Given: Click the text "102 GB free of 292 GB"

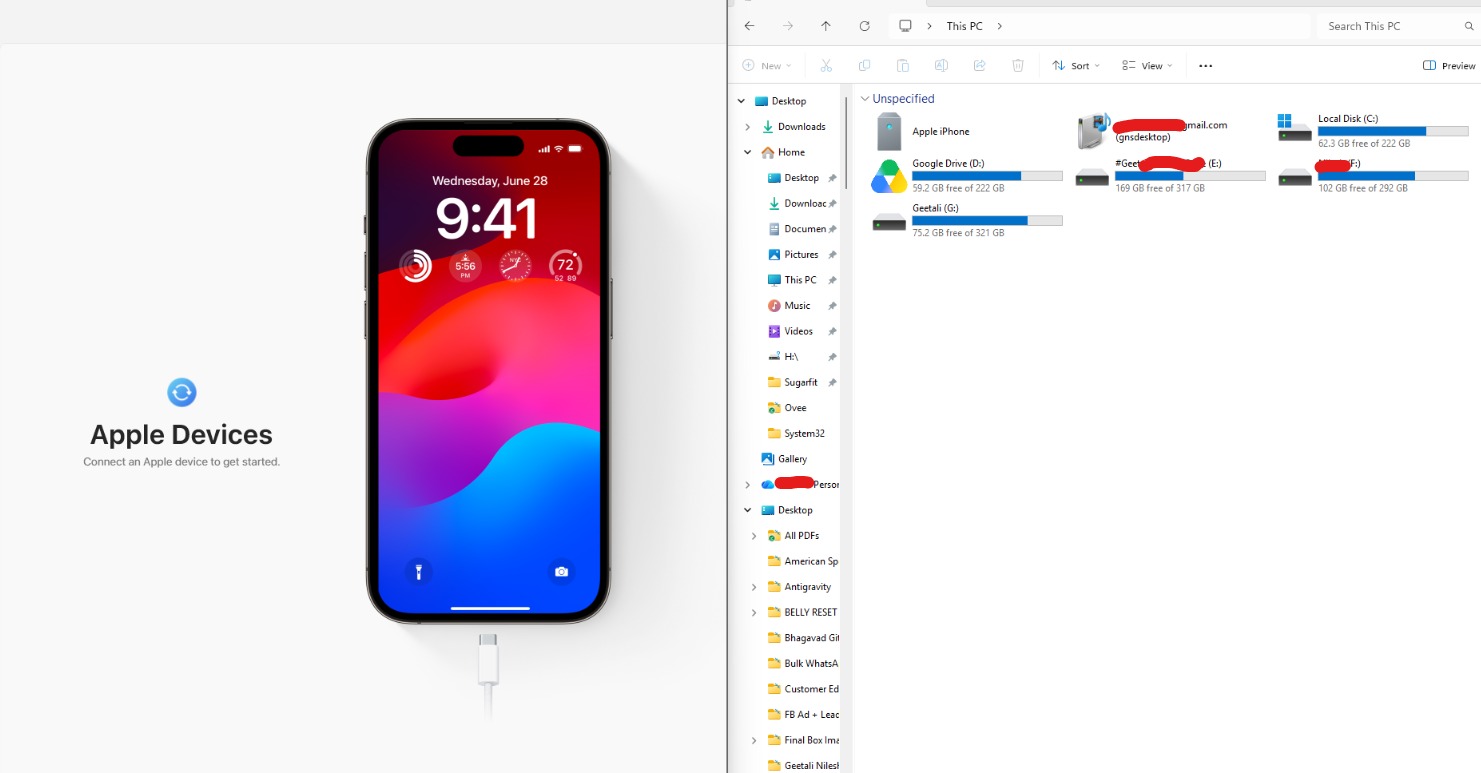Looking at the screenshot, I should pyautogui.click(x=1363, y=188).
